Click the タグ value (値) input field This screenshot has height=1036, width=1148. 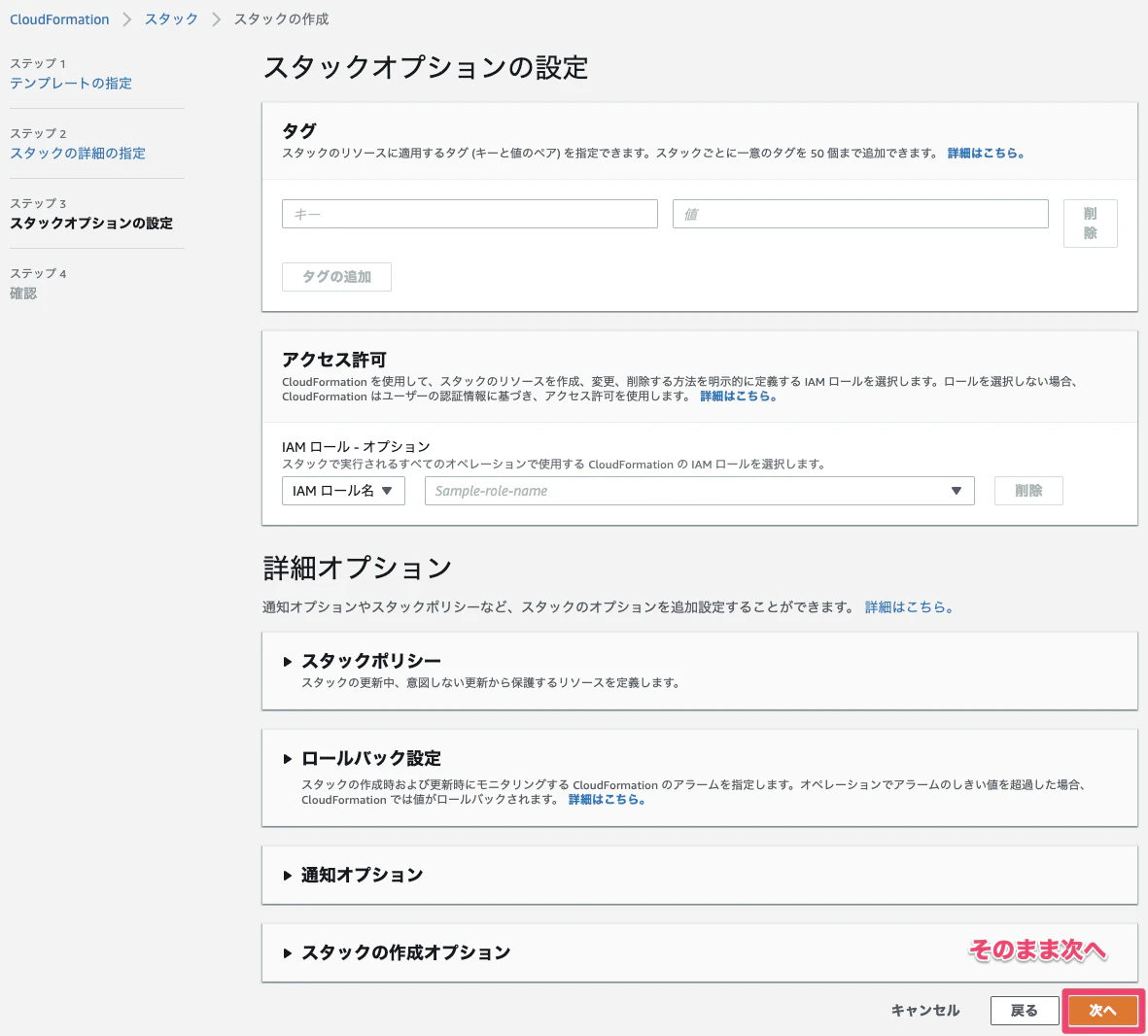860,214
